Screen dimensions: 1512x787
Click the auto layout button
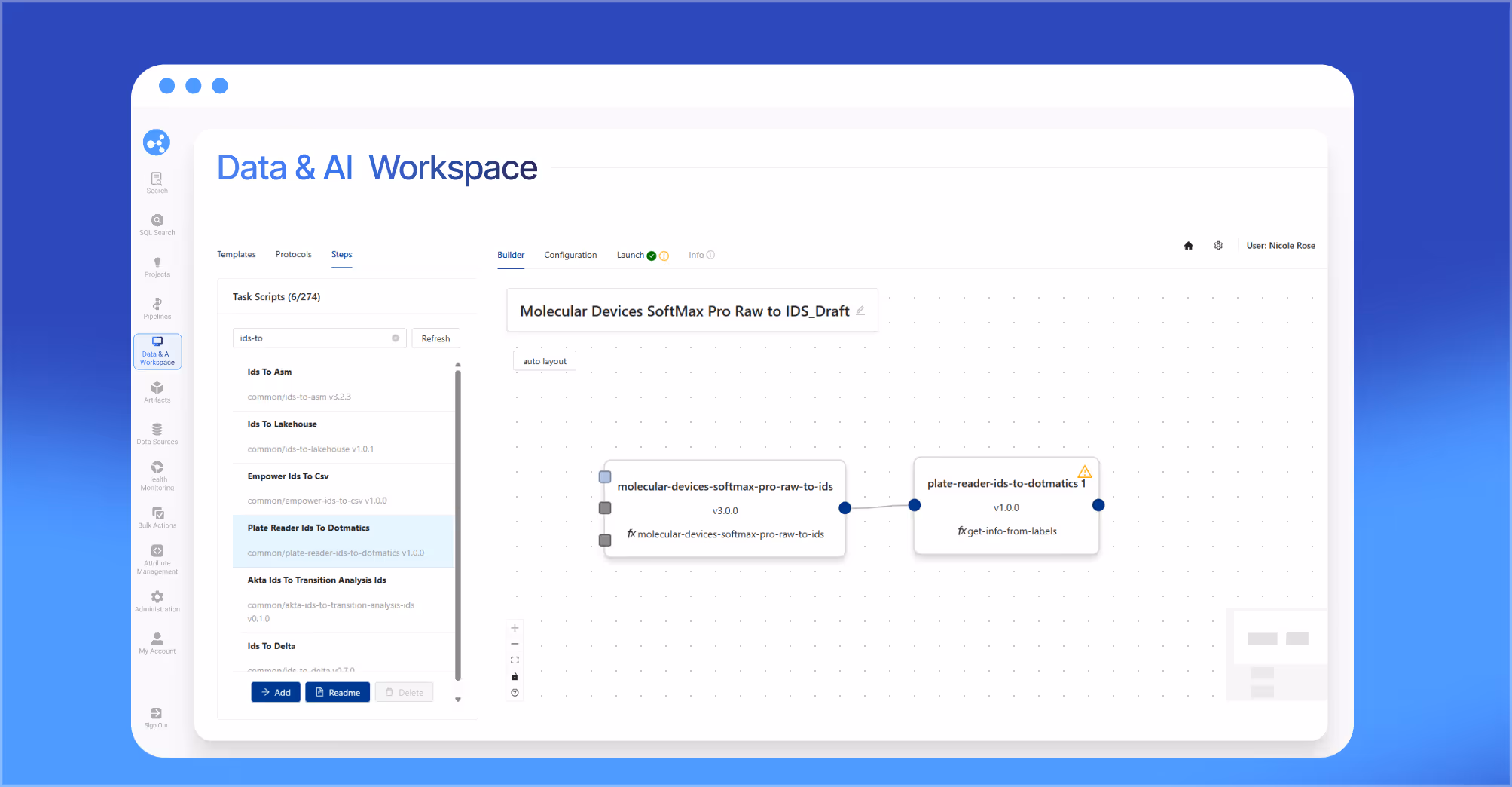(545, 361)
